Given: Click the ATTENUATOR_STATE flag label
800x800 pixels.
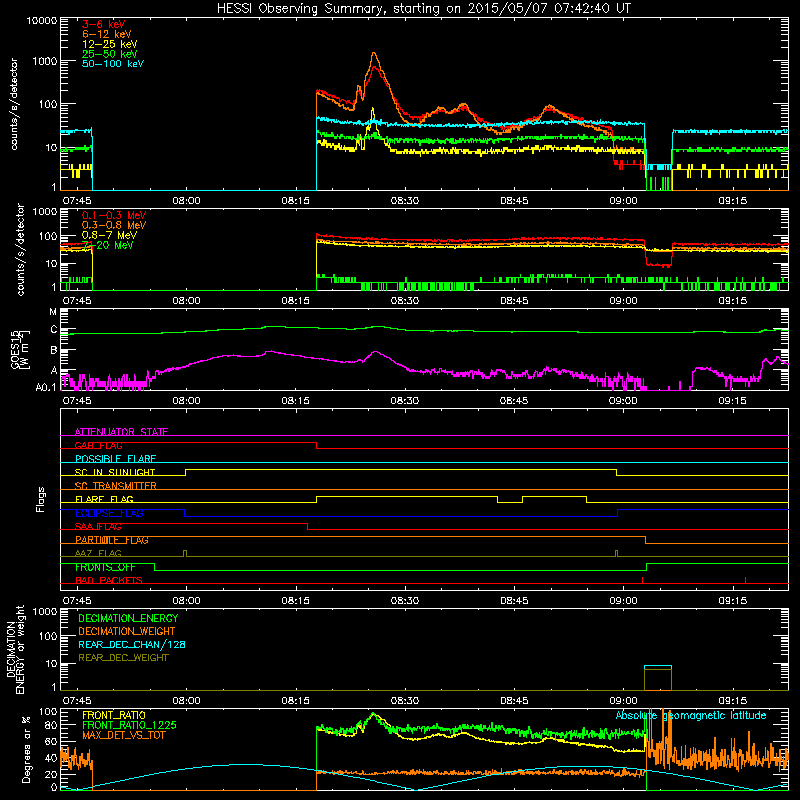Looking at the screenshot, I should 121,432.
